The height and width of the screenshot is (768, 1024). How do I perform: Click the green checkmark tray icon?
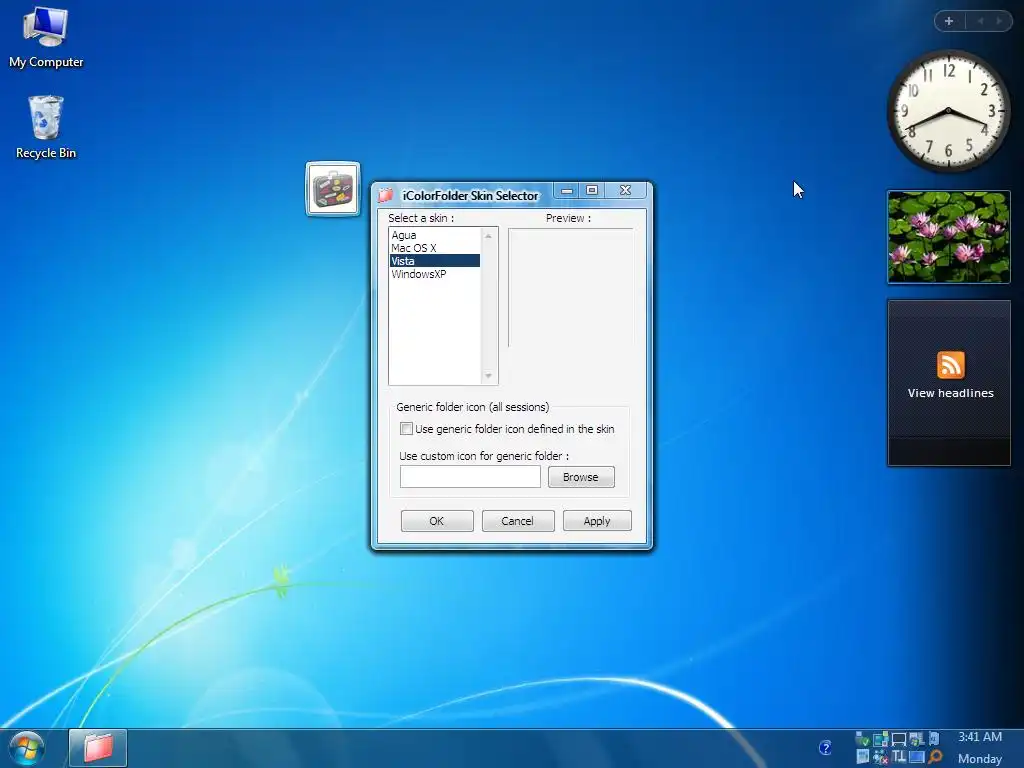click(863, 739)
